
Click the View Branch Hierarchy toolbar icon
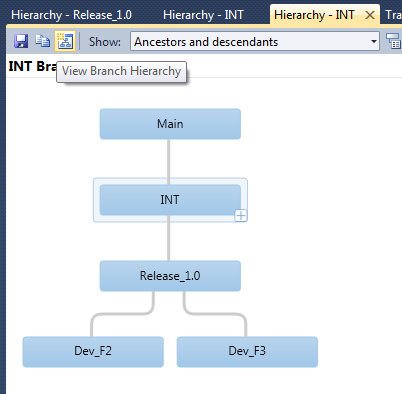pos(65,41)
